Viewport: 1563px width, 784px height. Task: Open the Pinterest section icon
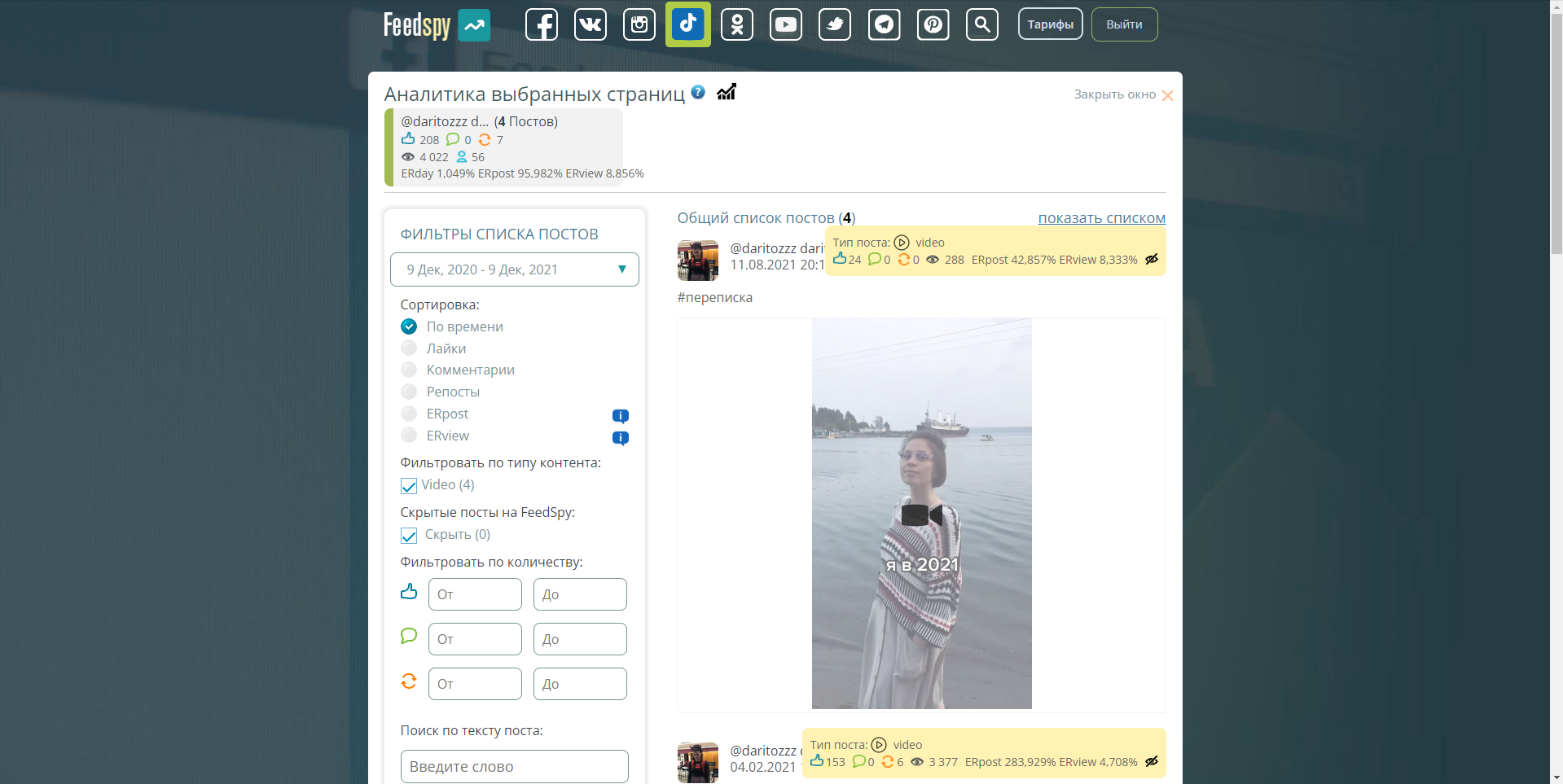pyautogui.click(x=933, y=24)
